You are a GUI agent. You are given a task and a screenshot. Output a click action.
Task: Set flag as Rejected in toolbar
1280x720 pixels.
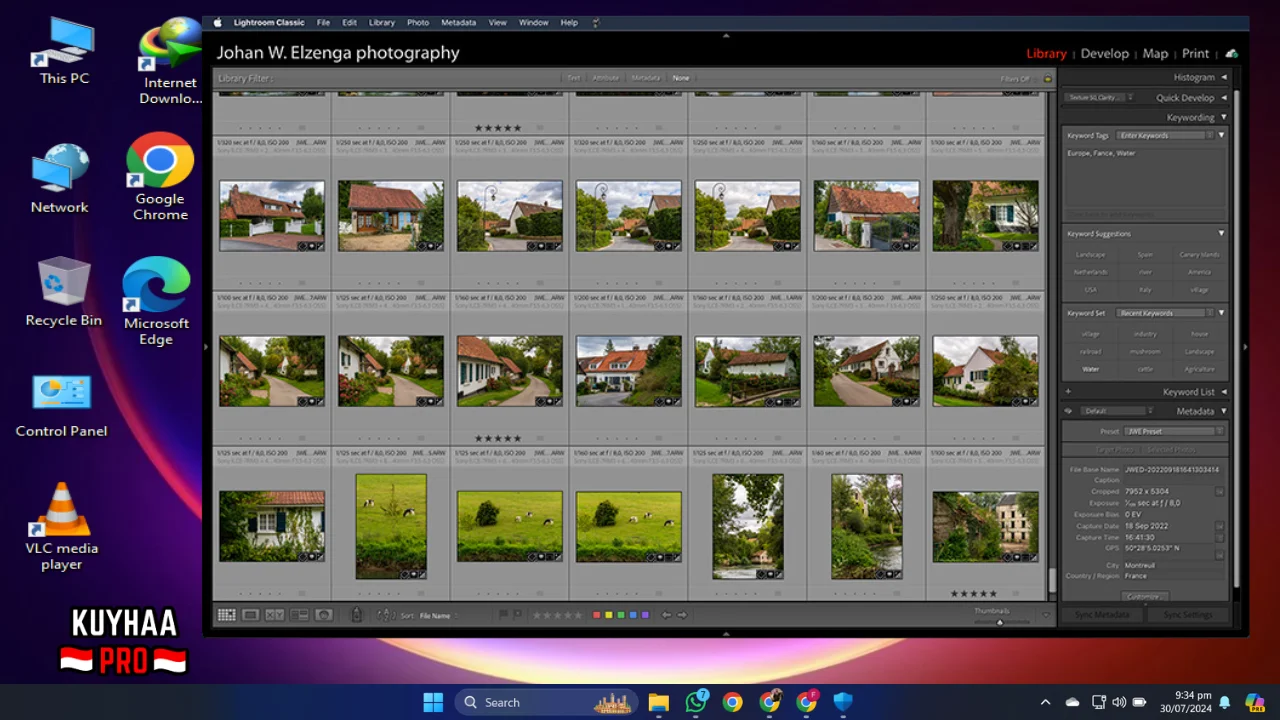517,615
